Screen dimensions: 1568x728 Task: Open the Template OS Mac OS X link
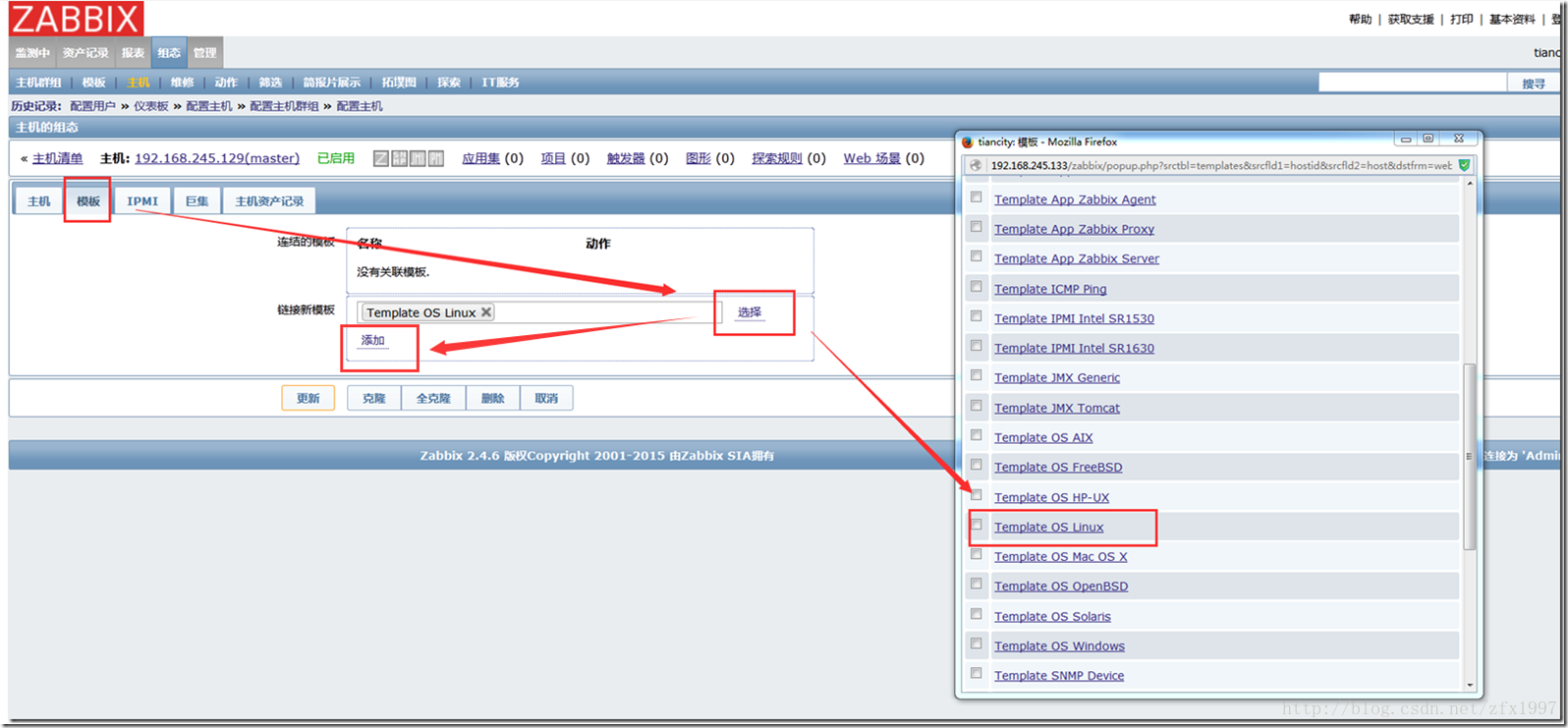[x=1060, y=556]
